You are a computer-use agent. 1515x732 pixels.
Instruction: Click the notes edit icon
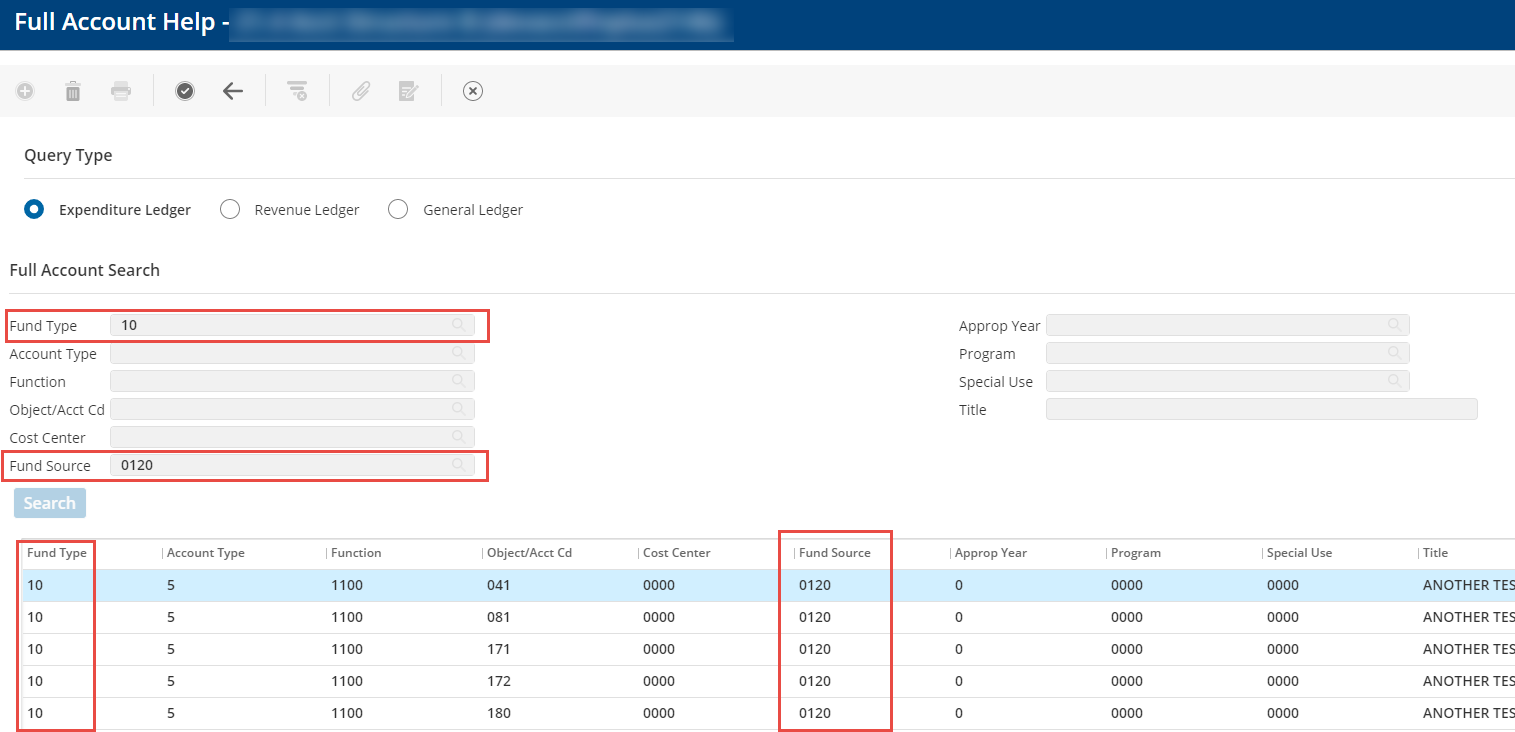click(x=409, y=91)
